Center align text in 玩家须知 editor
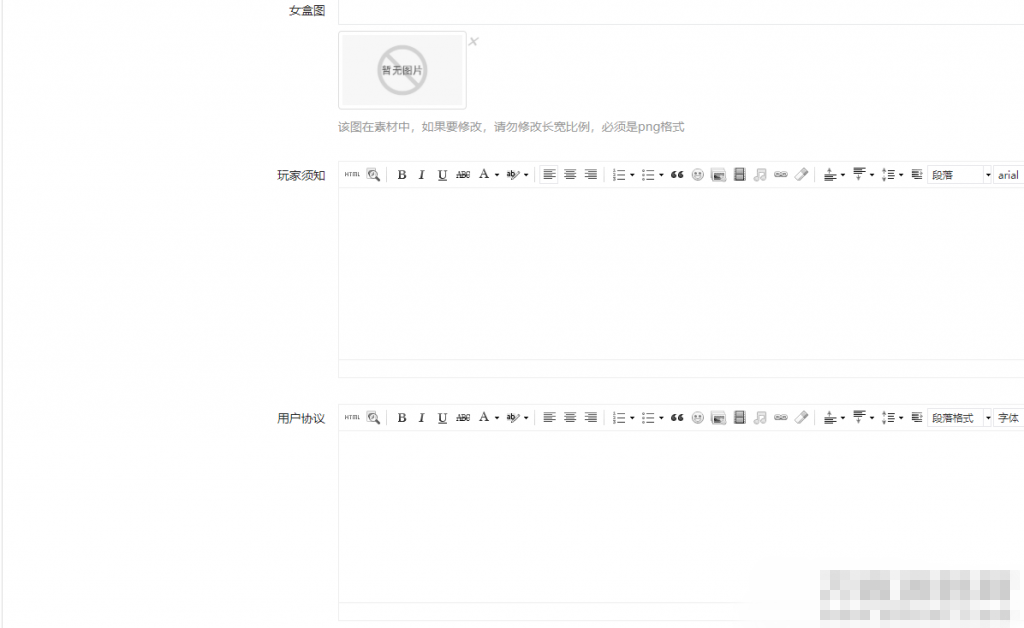1024x628 pixels. (570, 174)
